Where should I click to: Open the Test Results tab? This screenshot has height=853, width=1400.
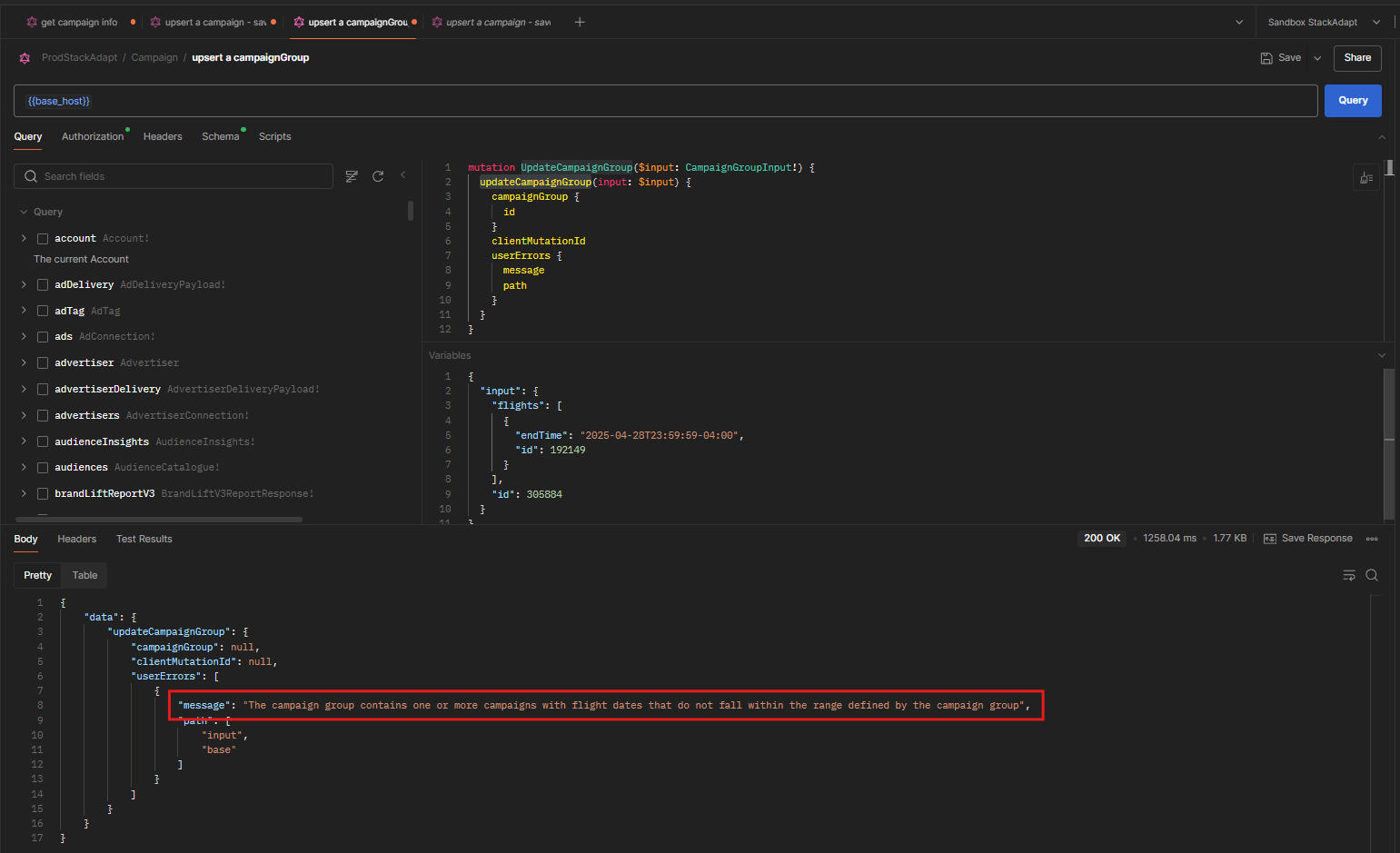tap(144, 539)
